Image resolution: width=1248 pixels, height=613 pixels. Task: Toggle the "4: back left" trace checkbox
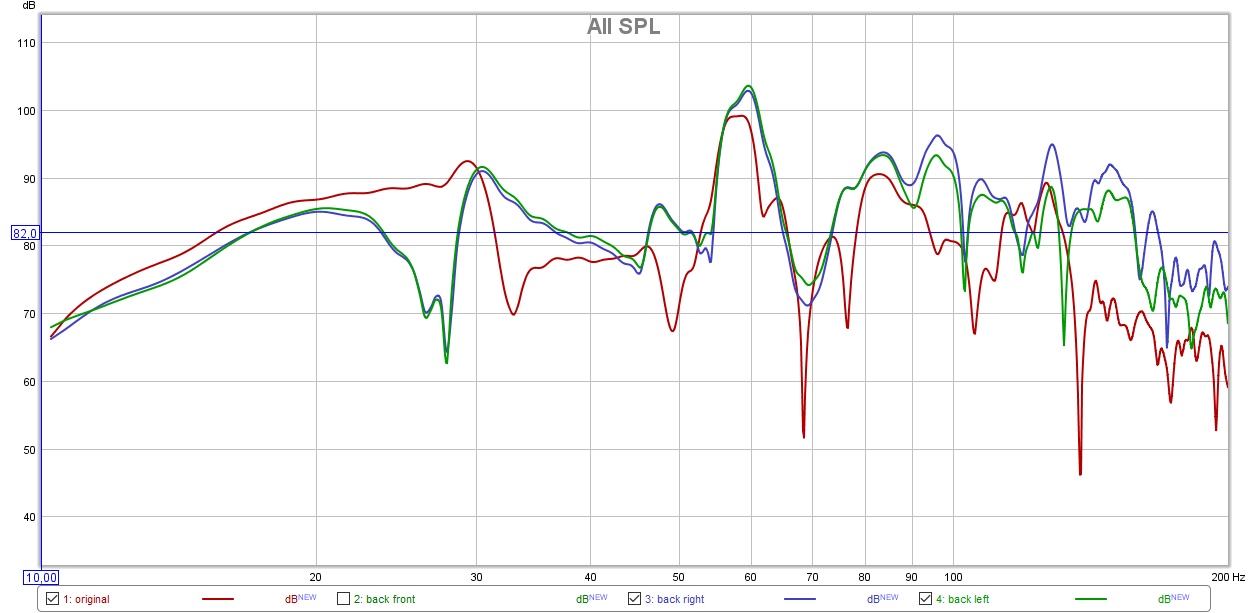click(x=925, y=599)
